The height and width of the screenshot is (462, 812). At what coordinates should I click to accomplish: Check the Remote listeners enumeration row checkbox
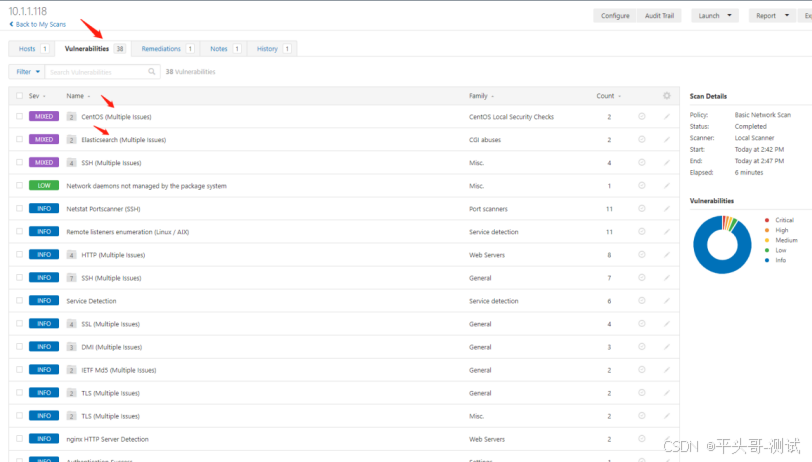(19, 232)
